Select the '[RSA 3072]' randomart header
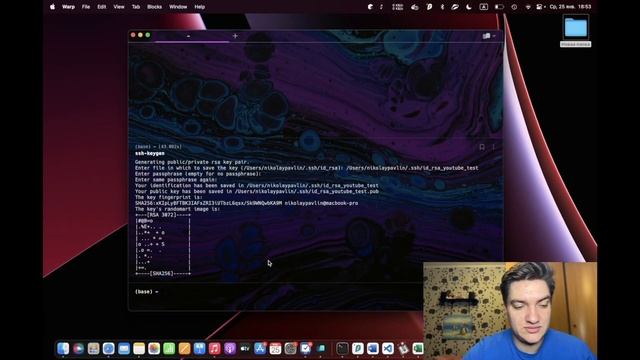The height and width of the screenshot is (360, 640). coord(162,215)
